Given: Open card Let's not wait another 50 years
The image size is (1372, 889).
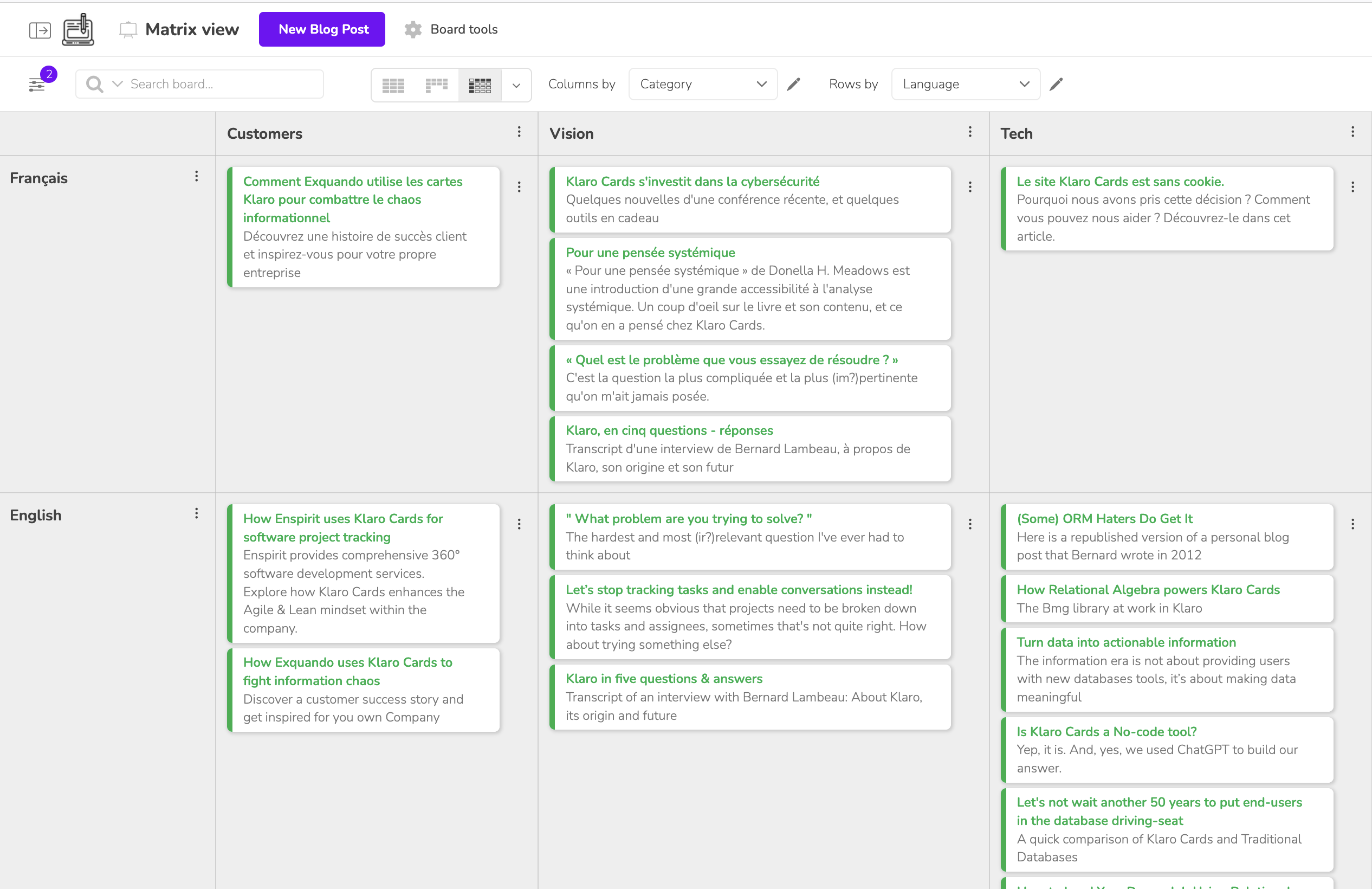Looking at the screenshot, I should 1167,829.
